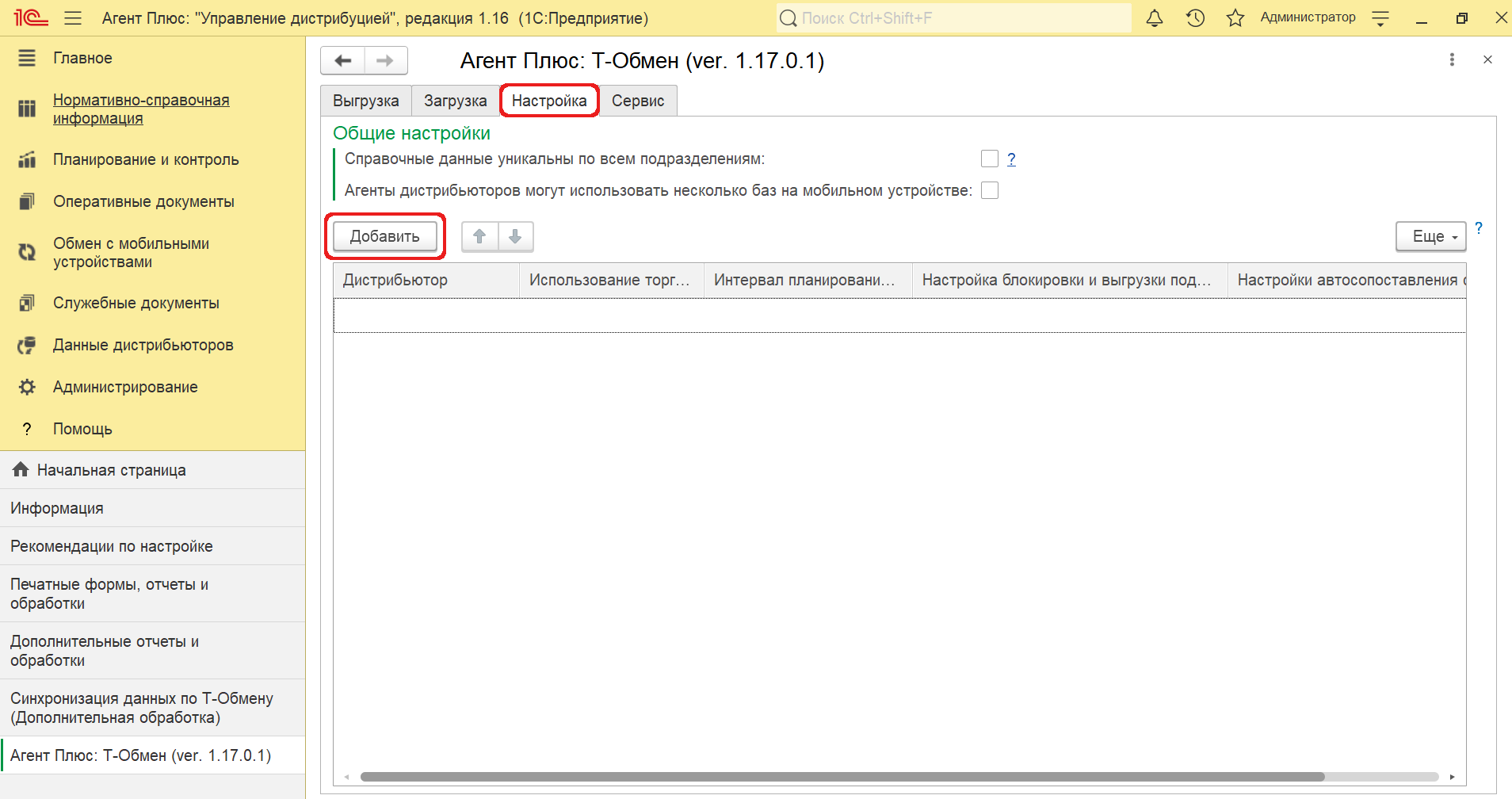
Task: Open Дополнительные отчеты и обработки item
Action: 152,651
